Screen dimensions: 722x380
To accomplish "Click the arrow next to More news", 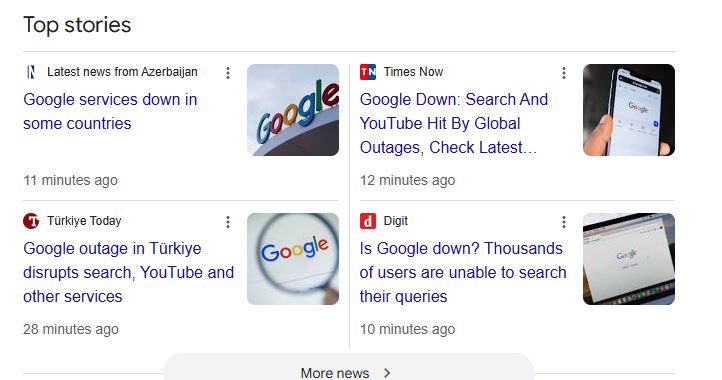I will coord(387,373).
